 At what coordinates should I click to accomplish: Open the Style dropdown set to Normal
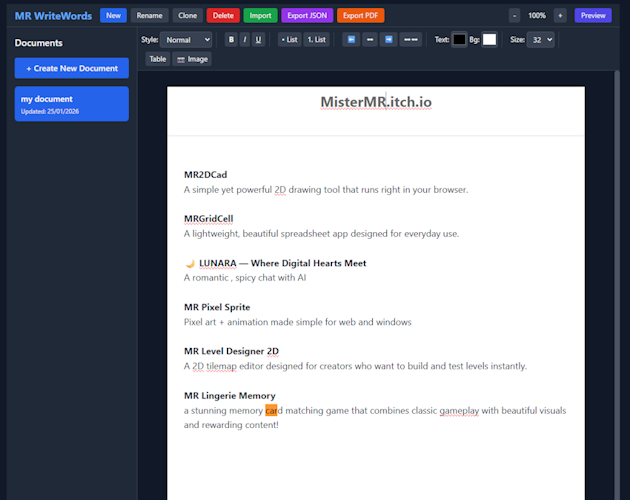point(186,39)
